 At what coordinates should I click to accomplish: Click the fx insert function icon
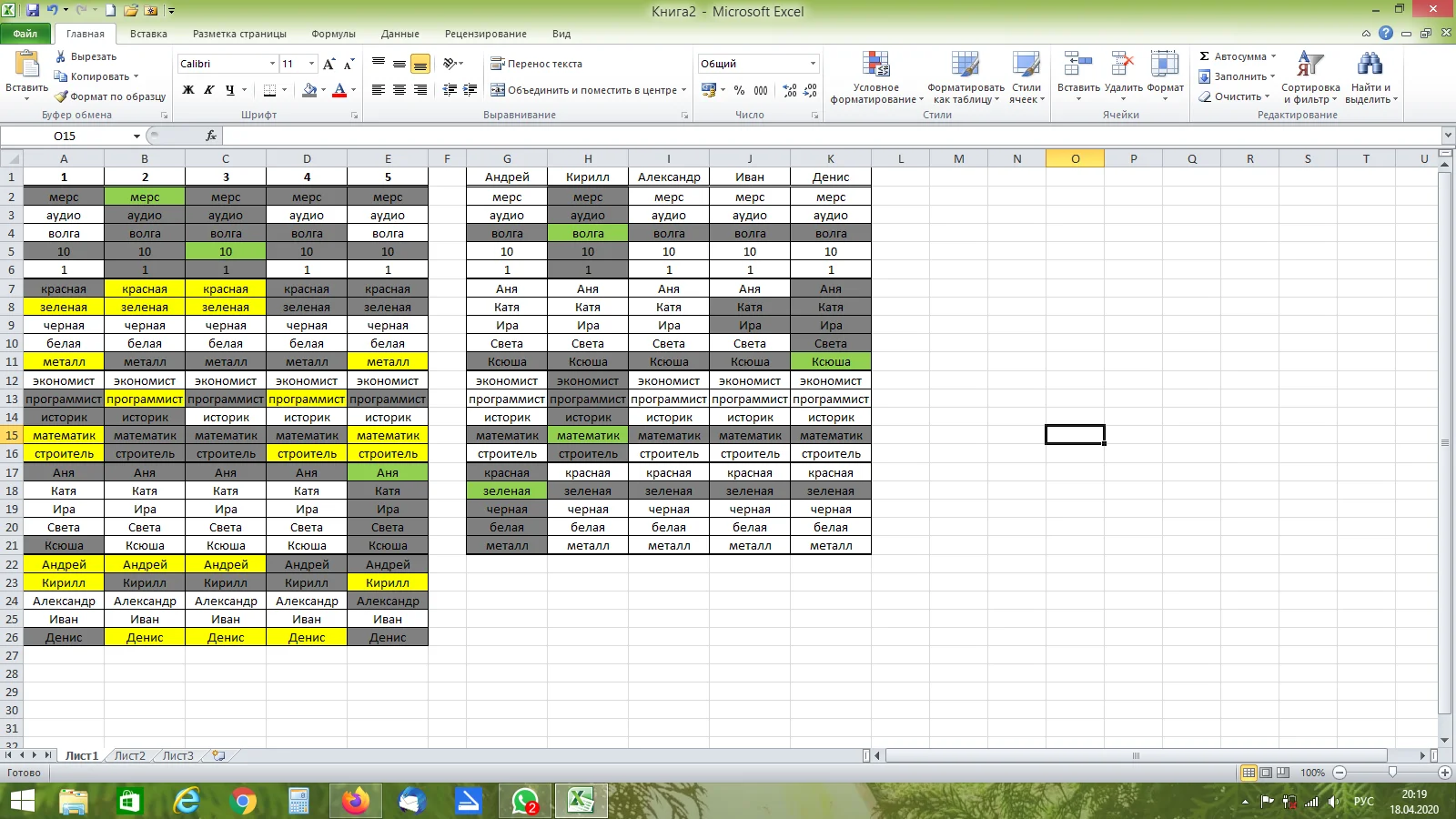click(x=211, y=136)
